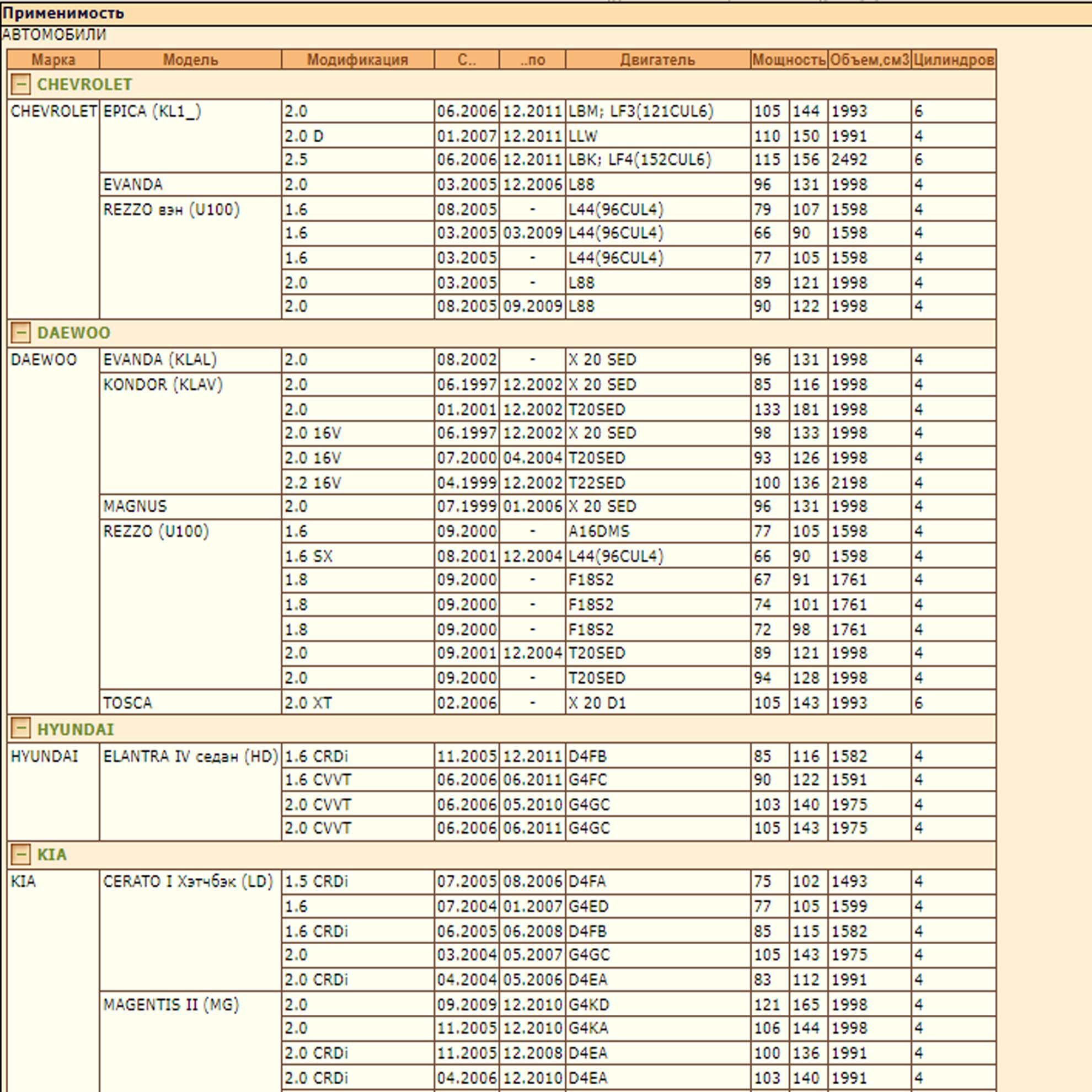Click the Применимость section header
The height and width of the screenshot is (1092, 1092).
[x=63, y=13]
